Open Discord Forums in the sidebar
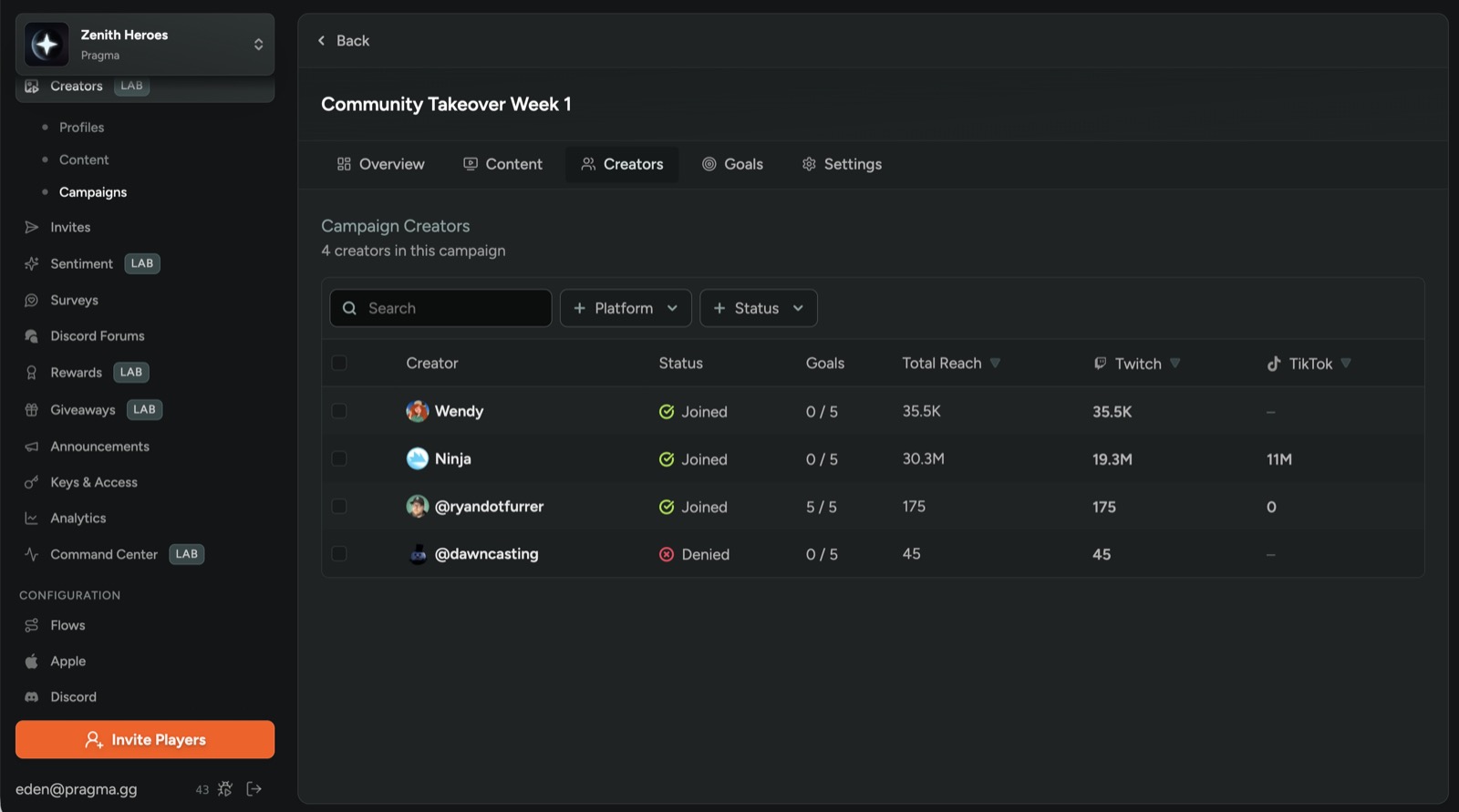Image resolution: width=1459 pixels, height=812 pixels. coord(98,336)
